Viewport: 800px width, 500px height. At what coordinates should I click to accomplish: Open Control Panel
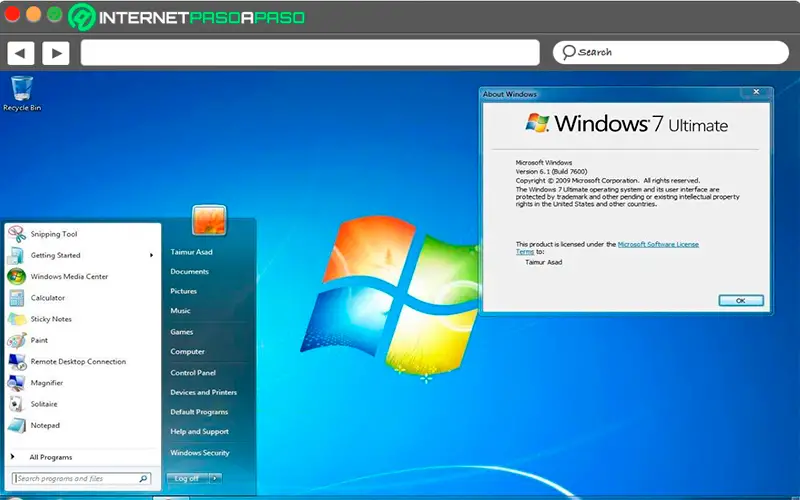(x=193, y=372)
